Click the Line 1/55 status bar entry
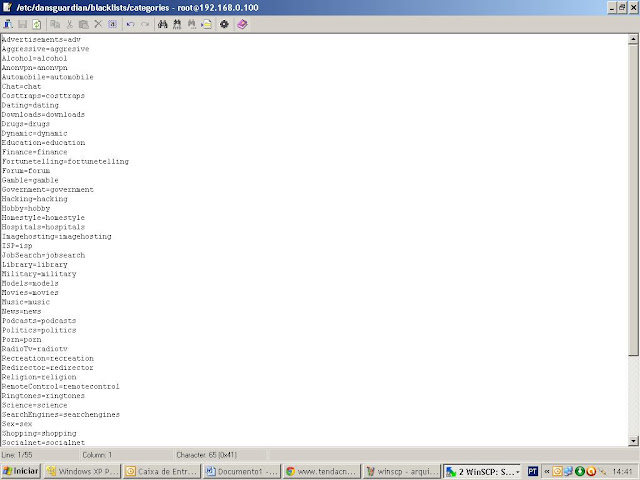Image resolution: width=640 pixels, height=480 pixels. click(x=17, y=455)
